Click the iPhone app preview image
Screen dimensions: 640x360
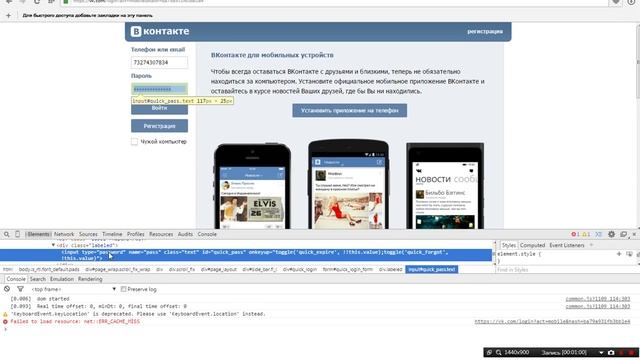click(252, 186)
